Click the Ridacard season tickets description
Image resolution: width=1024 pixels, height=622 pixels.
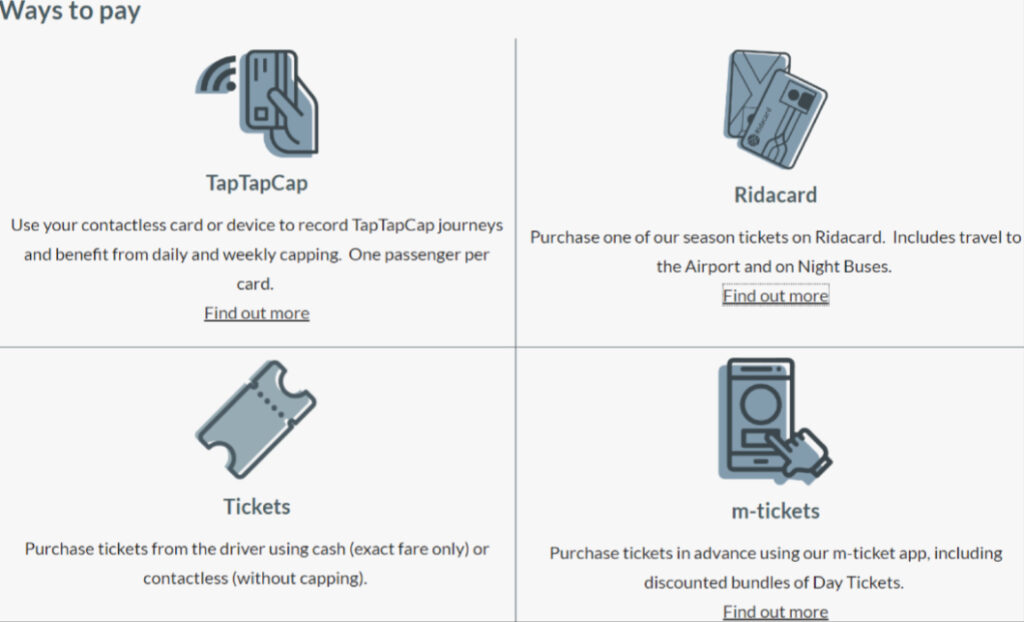pos(775,252)
